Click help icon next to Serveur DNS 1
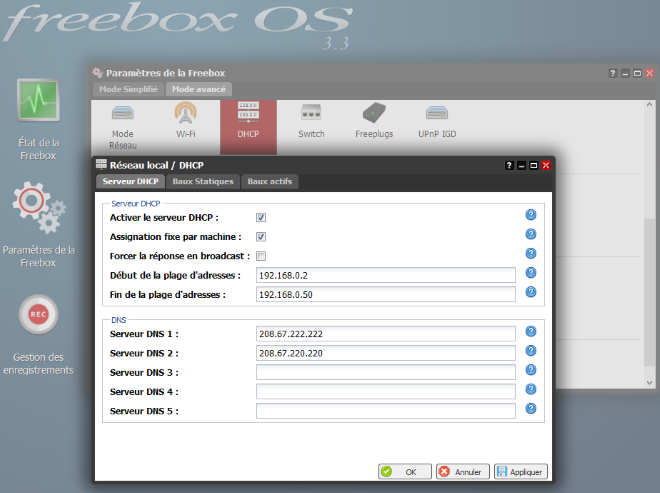The image size is (660, 493). click(531, 332)
